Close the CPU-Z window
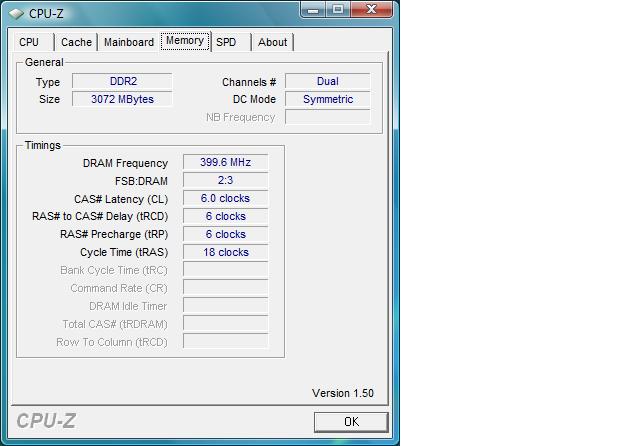The width and height of the screenshot is (640, 446). pos(371,10)
